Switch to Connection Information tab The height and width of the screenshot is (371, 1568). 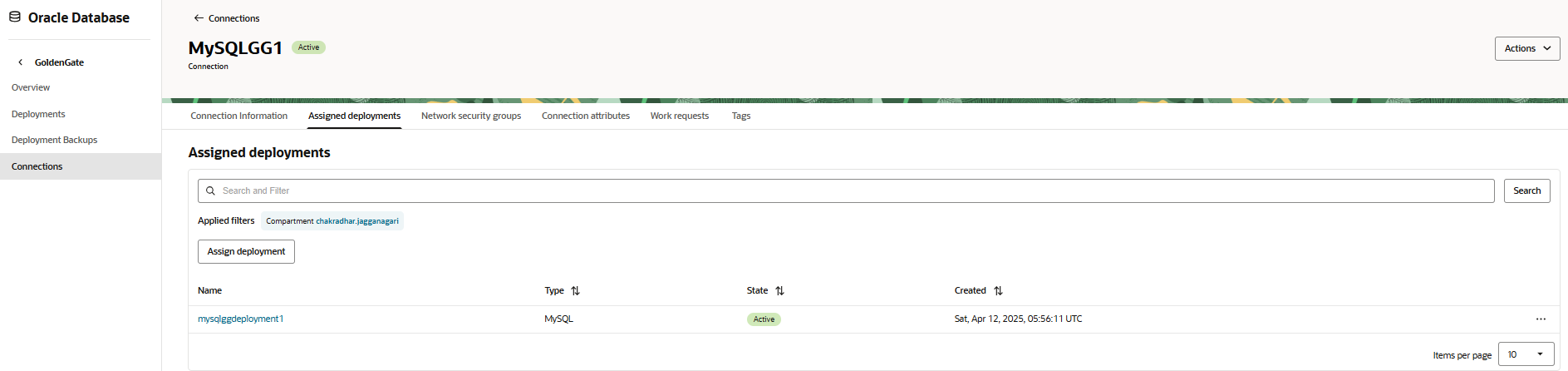pos(238,116)
